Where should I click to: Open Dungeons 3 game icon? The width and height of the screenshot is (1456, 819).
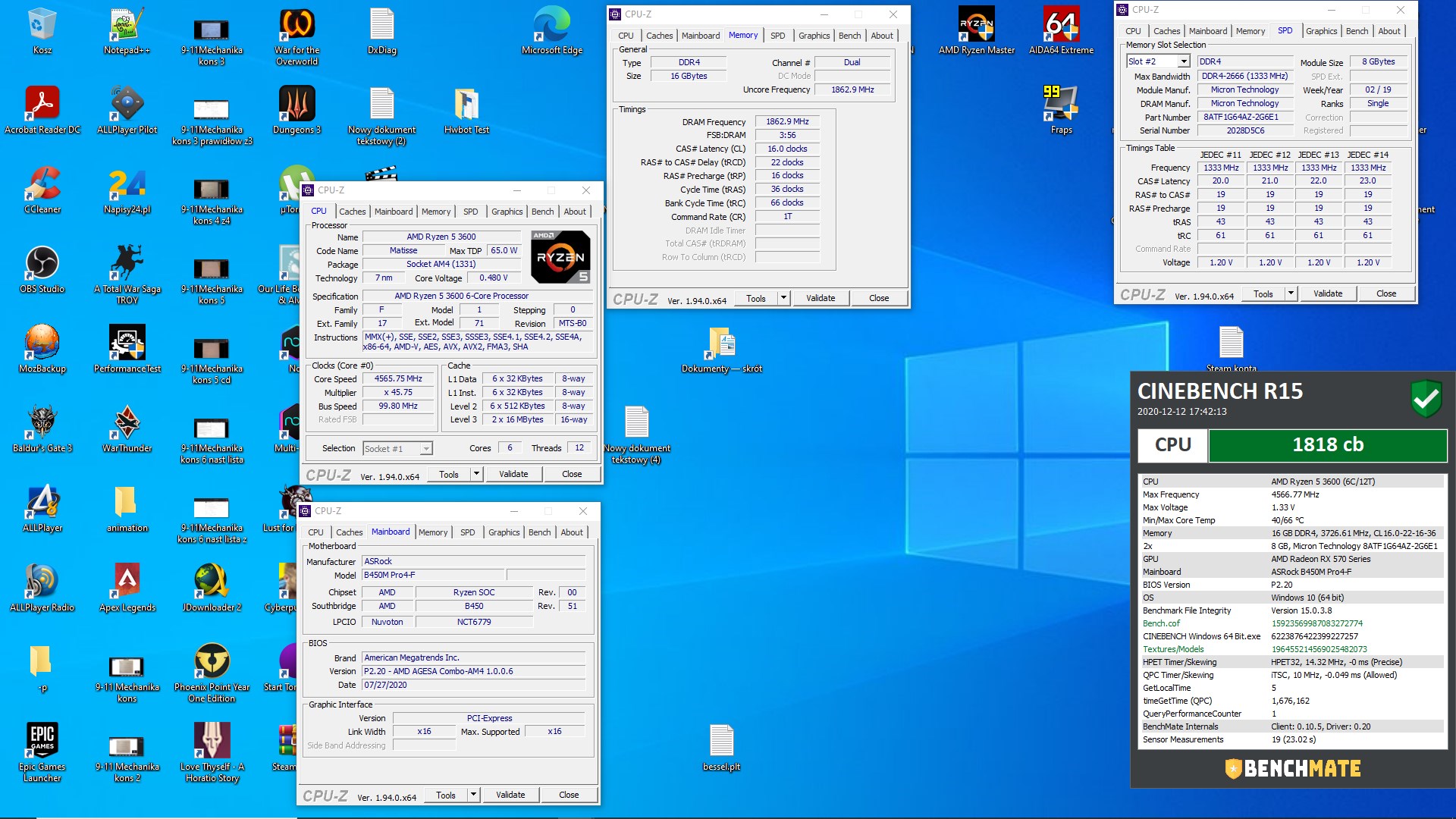click(297, 110)
